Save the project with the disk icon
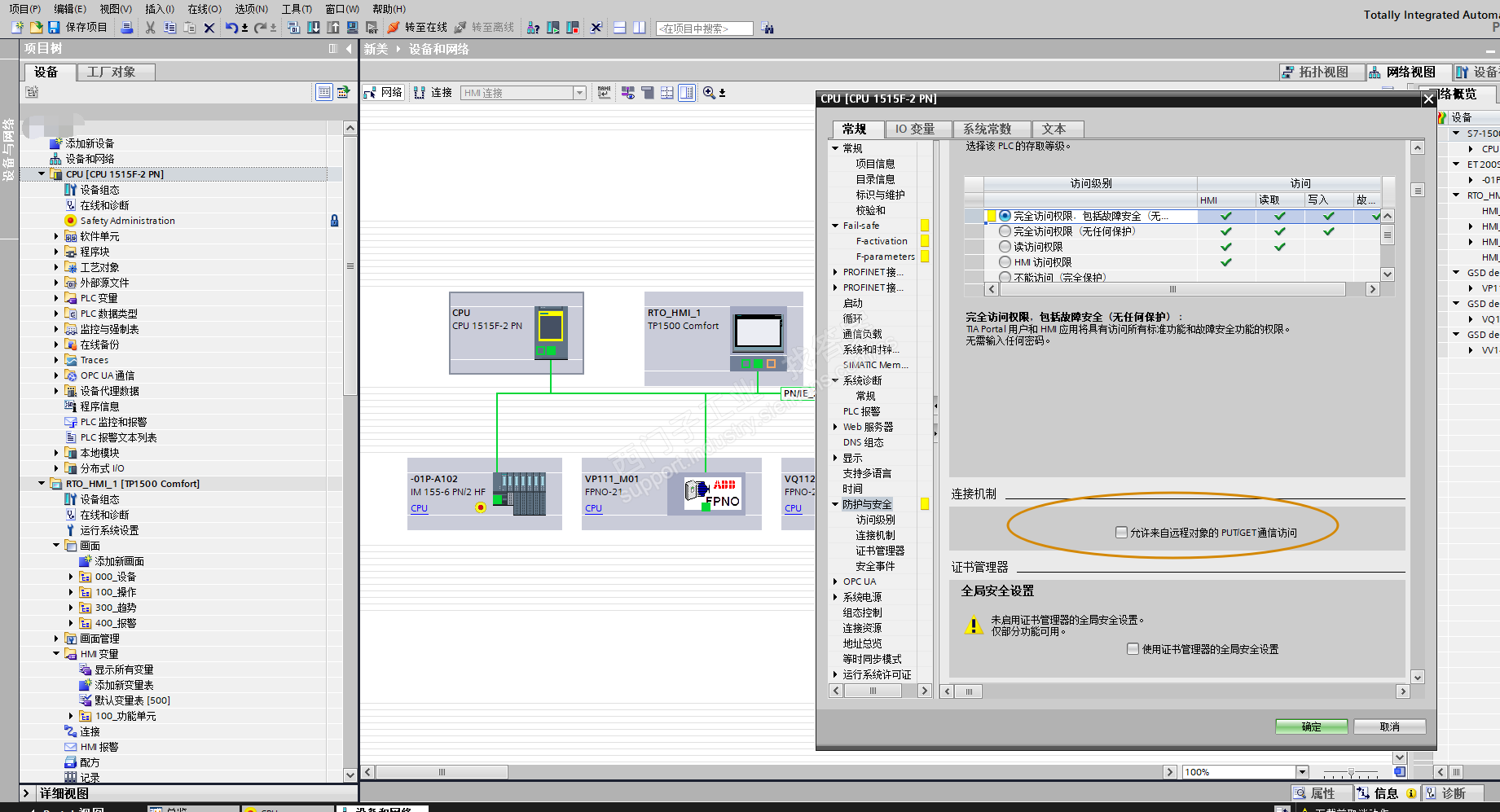 point(54,27)
